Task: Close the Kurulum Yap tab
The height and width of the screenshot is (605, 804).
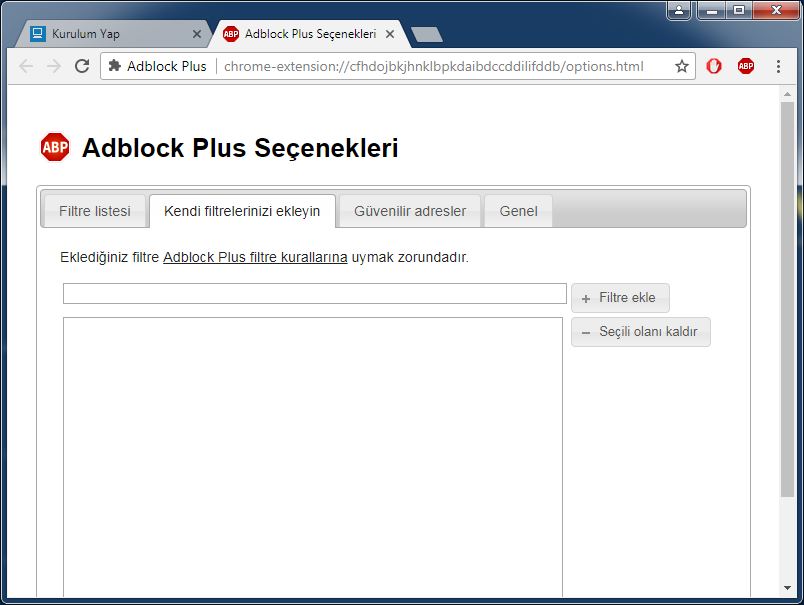Action: point(197,34)
